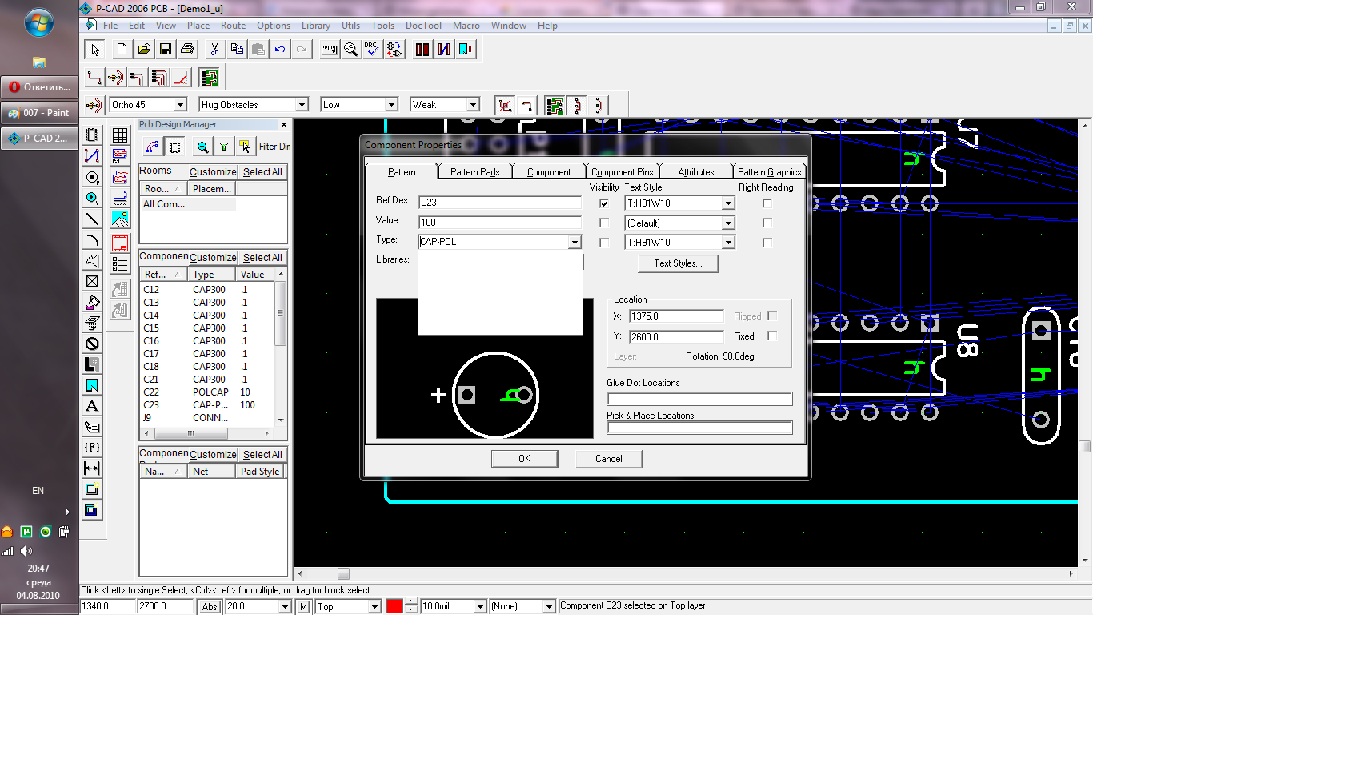The width and height of the screenshot is (1366, 768).
Task: Toggle Ref Des Visibility checkbox
Action: point(604,203)
